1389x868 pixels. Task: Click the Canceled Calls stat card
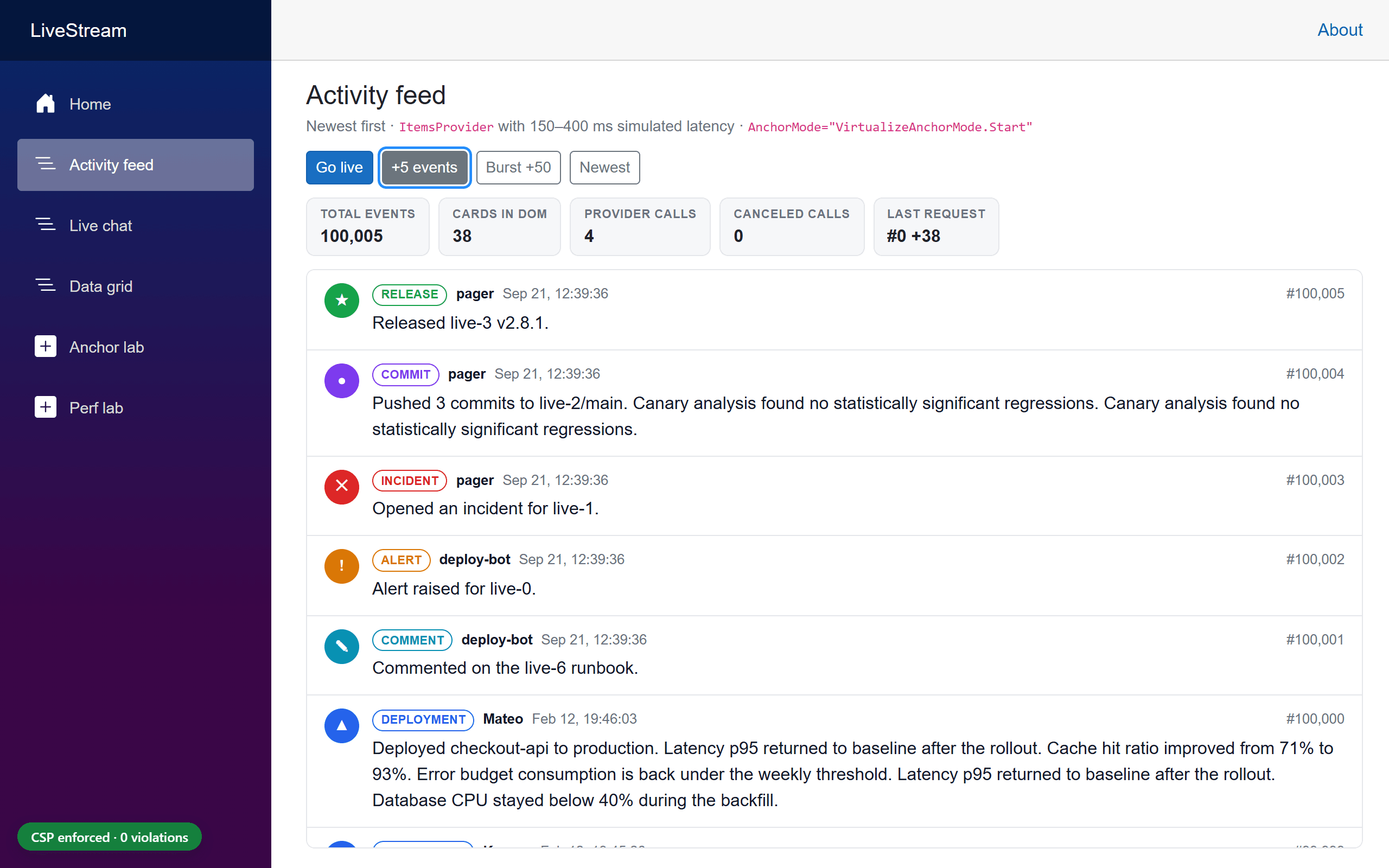(x=792, y=227)
